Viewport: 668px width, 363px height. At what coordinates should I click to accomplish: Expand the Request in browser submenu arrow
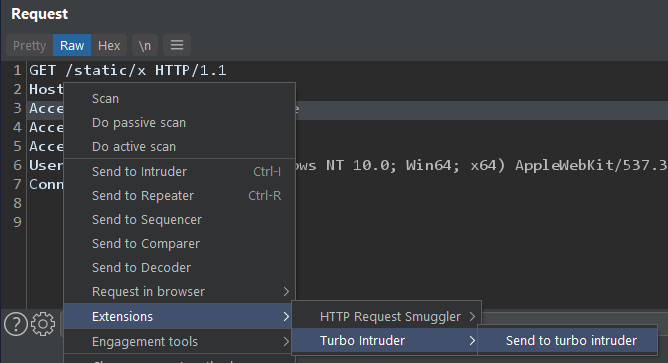tap(286, 292)
